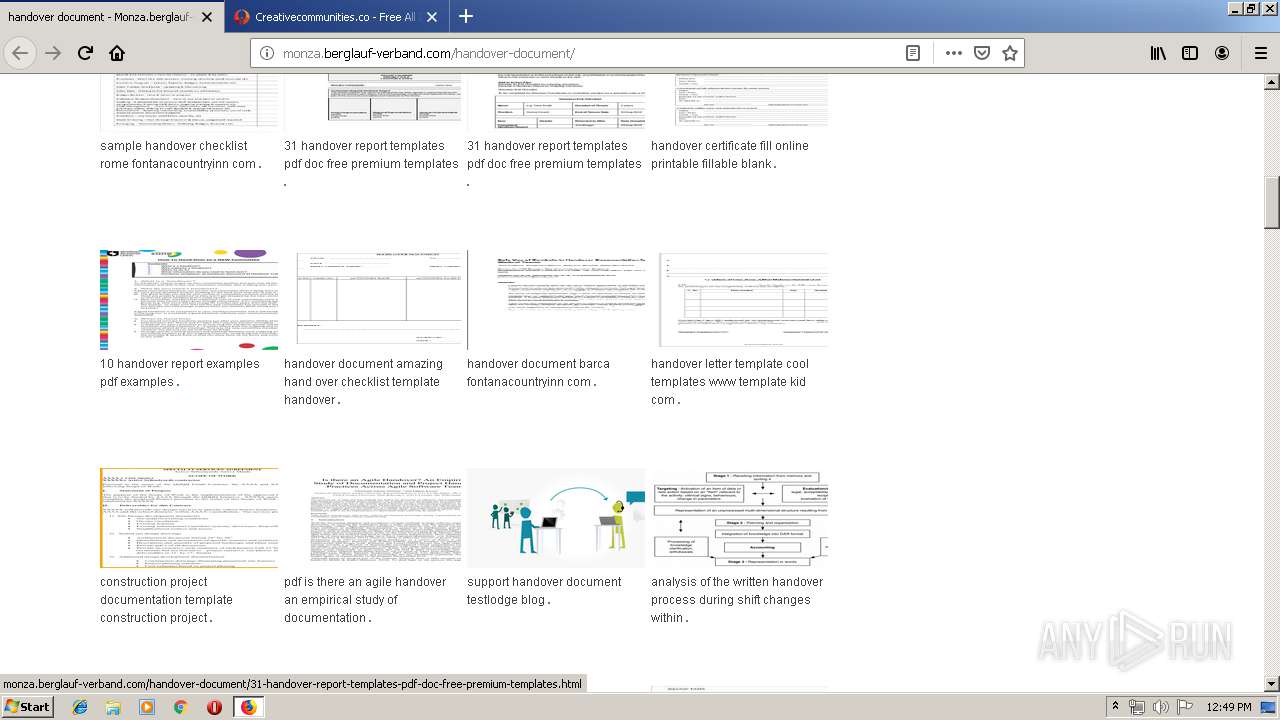Open a new tab
The width and height of the screenshot is (1280, 720).
coord(466,16)
